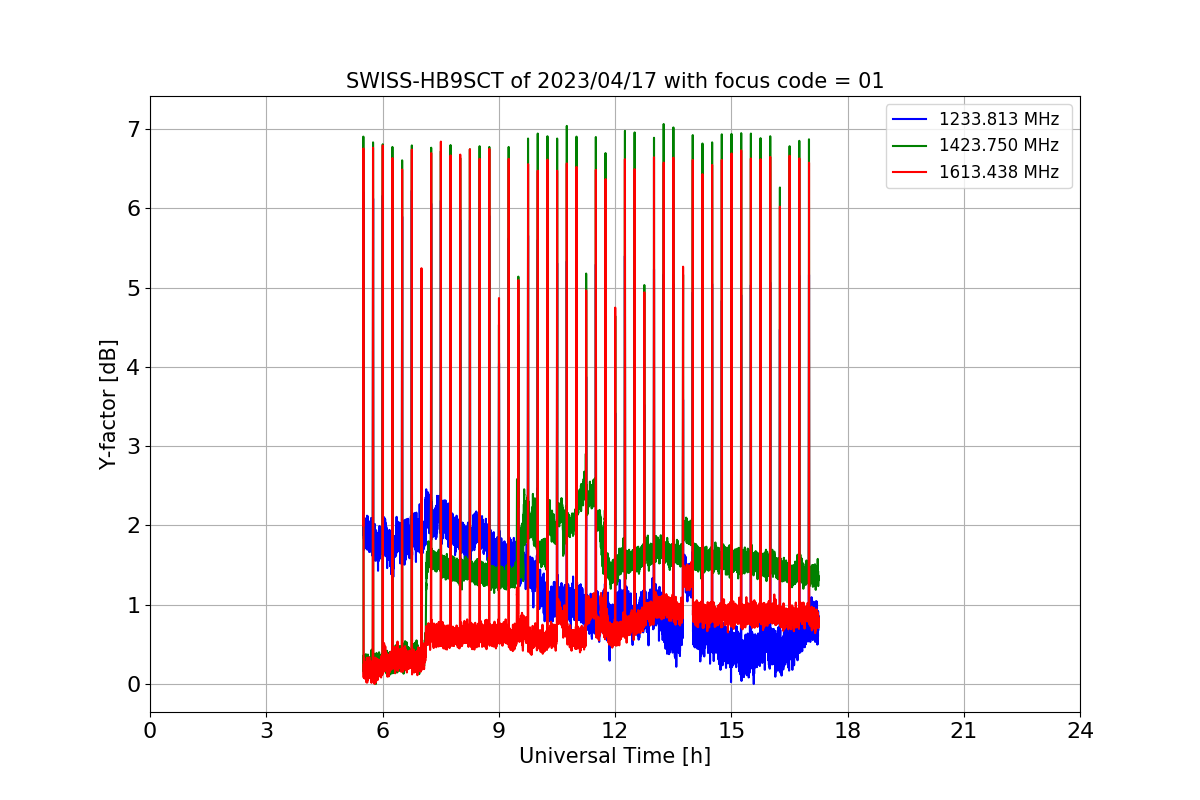Screen dimensions: 1200x800
Task: Click y-axis tick label 0
Action: click(x=133, y=685)
